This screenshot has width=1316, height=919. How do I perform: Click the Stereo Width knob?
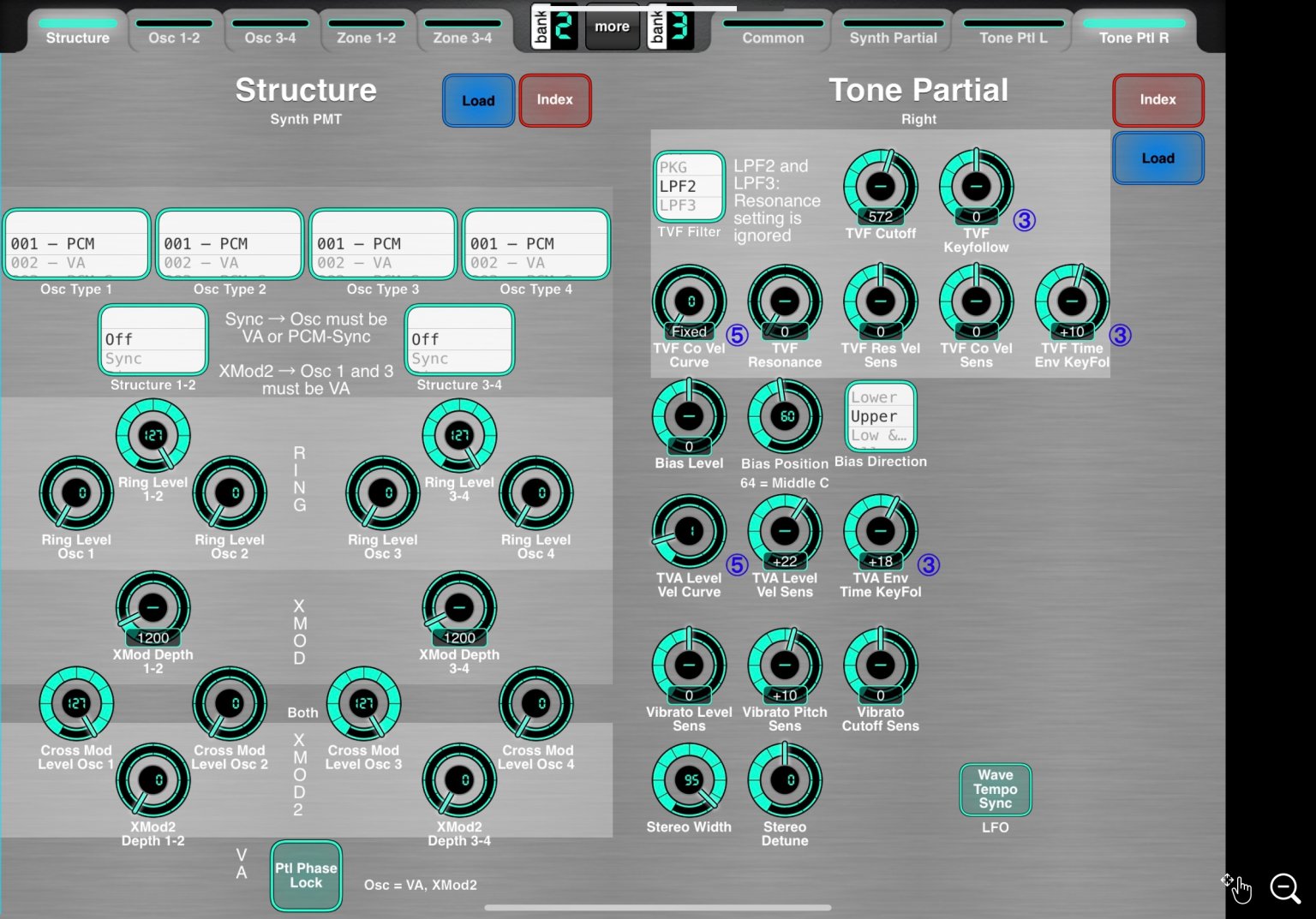click(689, 780)
